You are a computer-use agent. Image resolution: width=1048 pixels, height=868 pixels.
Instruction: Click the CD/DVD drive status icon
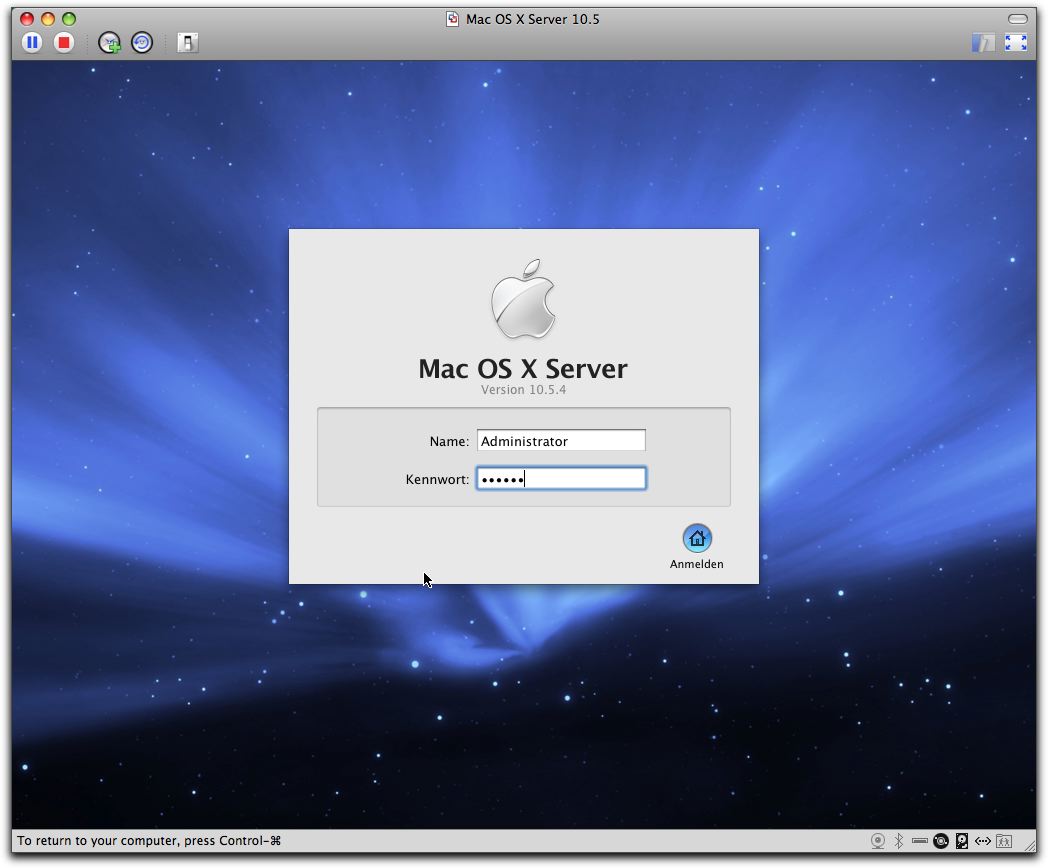click(940, 841)
